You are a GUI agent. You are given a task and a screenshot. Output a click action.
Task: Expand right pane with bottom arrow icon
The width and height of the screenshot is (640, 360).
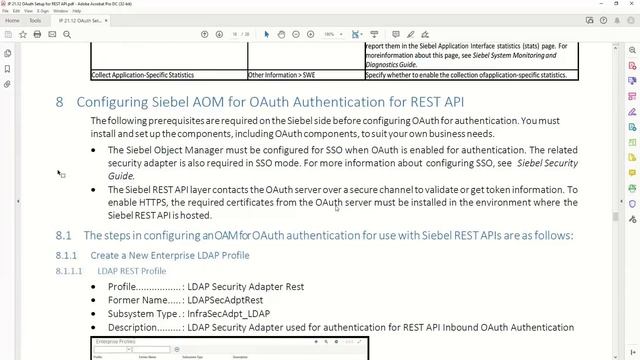633,352
